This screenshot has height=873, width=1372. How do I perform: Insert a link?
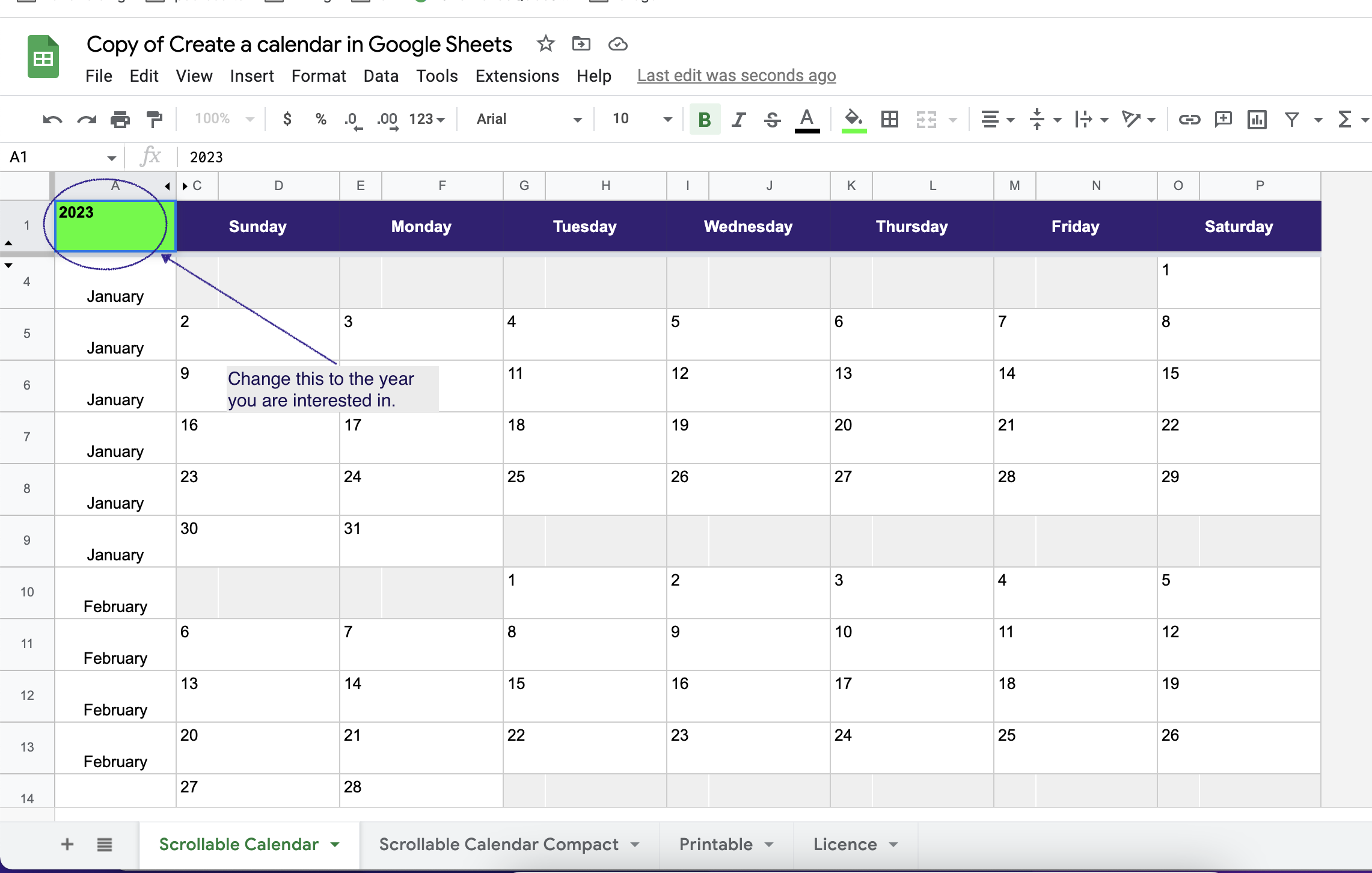[1189, 119]
